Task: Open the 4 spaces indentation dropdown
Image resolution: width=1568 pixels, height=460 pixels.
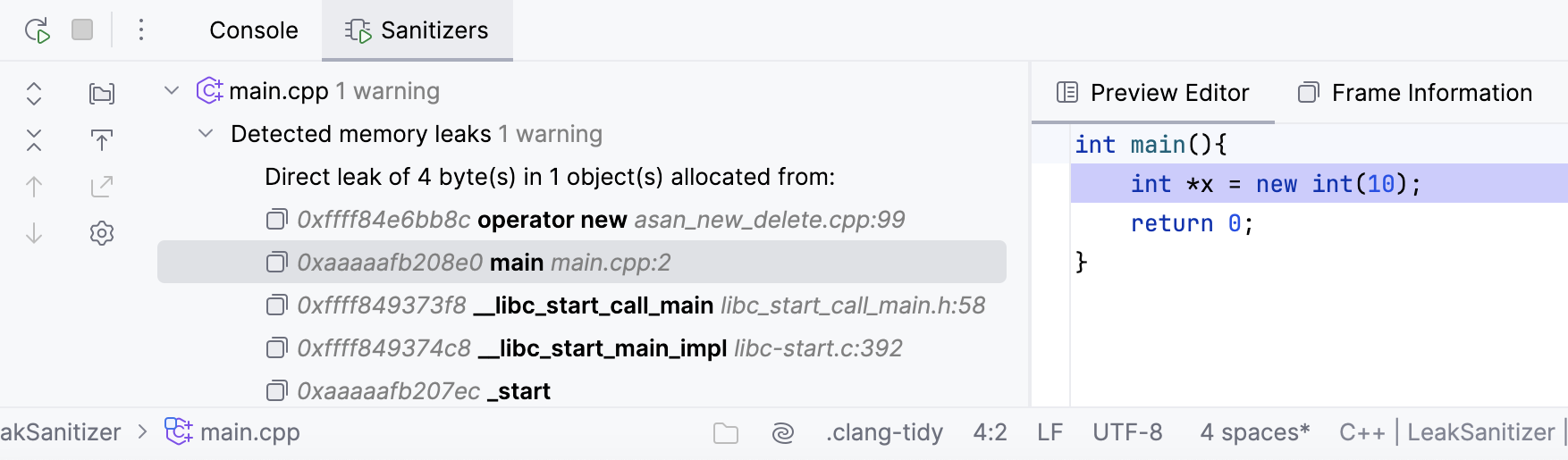Action: (1254, 433)
